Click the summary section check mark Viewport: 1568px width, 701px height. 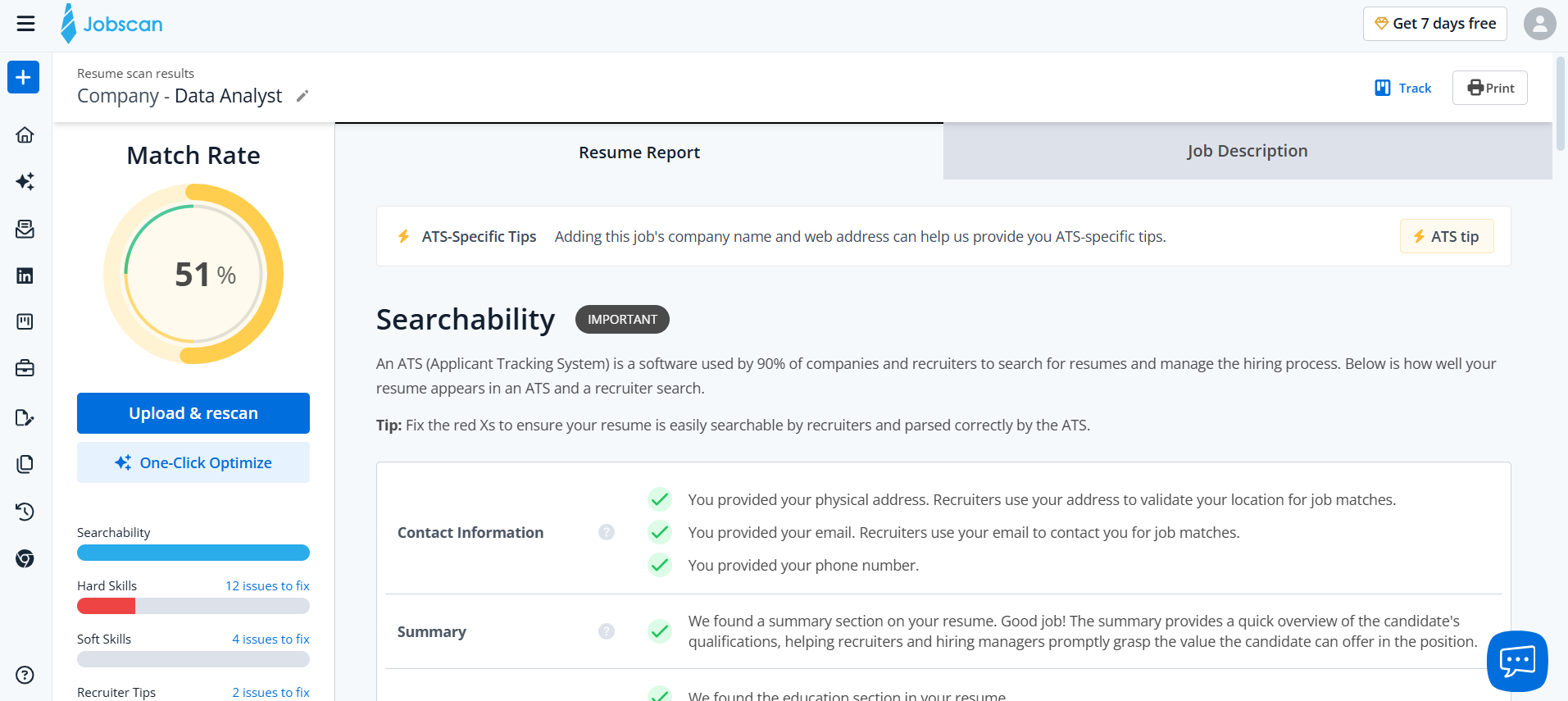[x=660, y=631]
